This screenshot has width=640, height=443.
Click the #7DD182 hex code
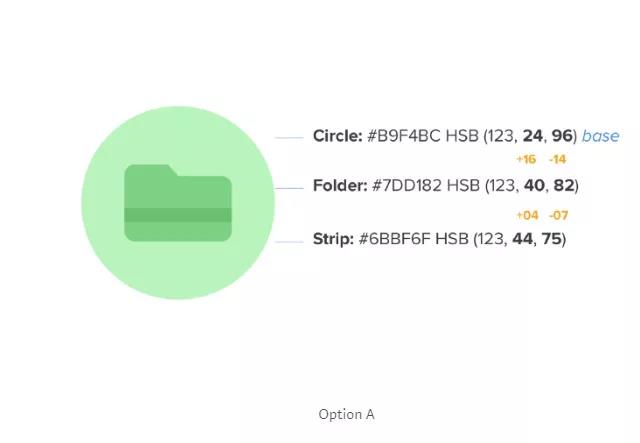coord(407,186)
